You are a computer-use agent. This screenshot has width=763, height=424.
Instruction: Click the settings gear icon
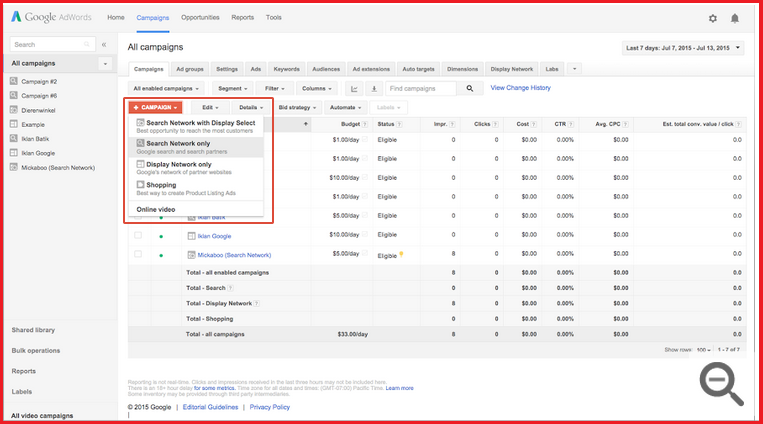pos(713,18)
